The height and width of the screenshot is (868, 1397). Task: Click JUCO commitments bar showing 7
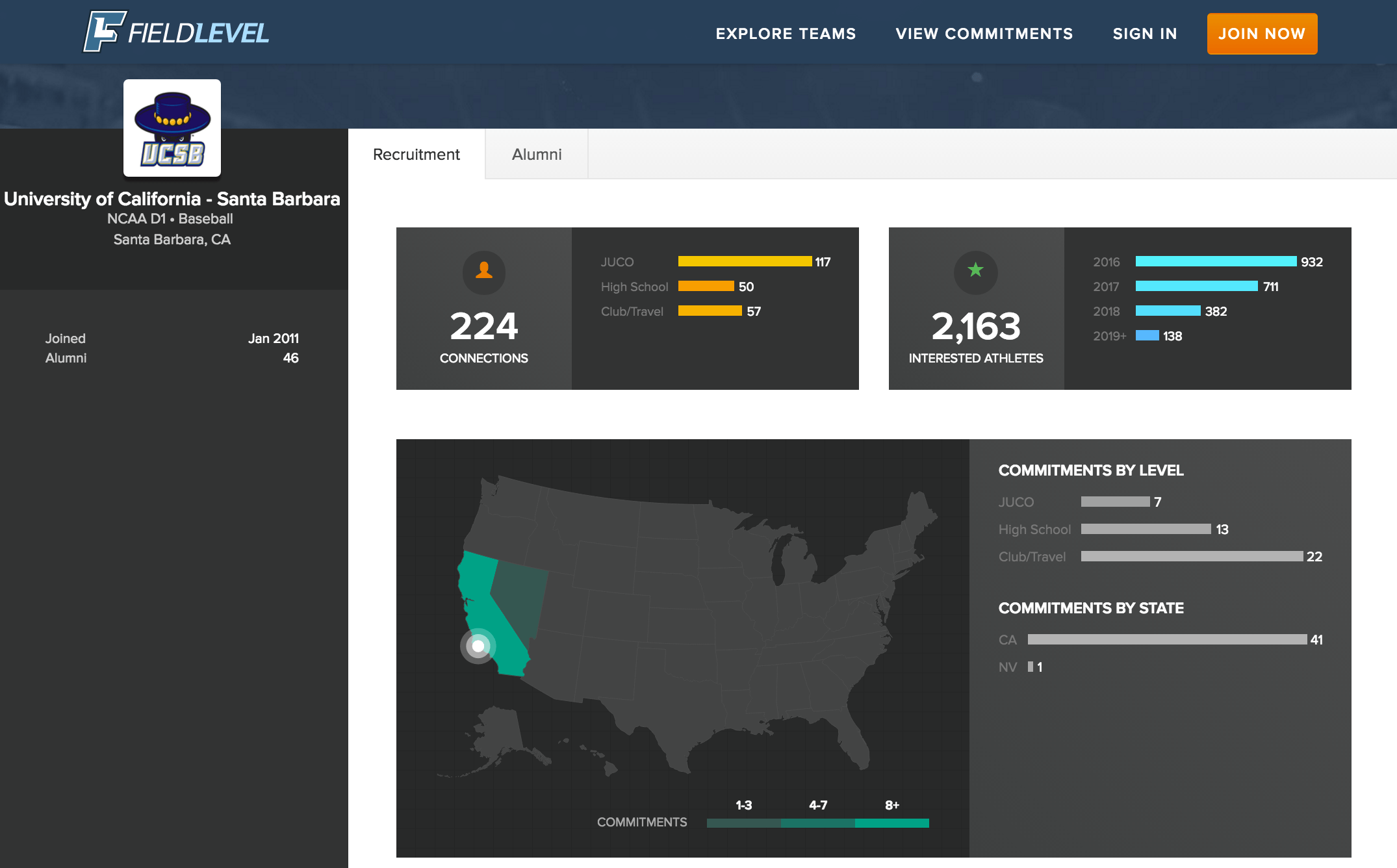tap(1116, 502)
